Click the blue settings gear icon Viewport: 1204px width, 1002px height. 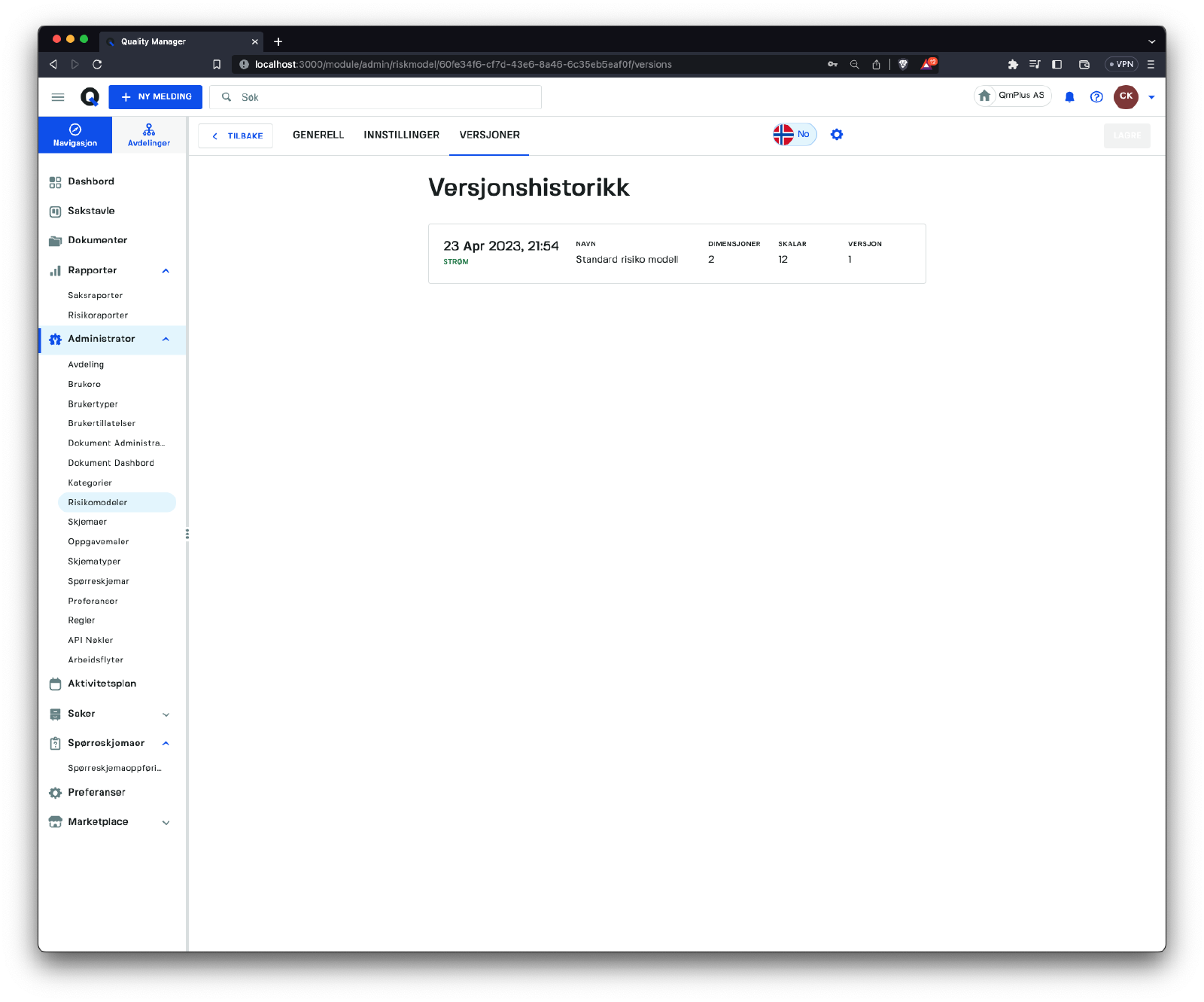(x=837, y=135)
